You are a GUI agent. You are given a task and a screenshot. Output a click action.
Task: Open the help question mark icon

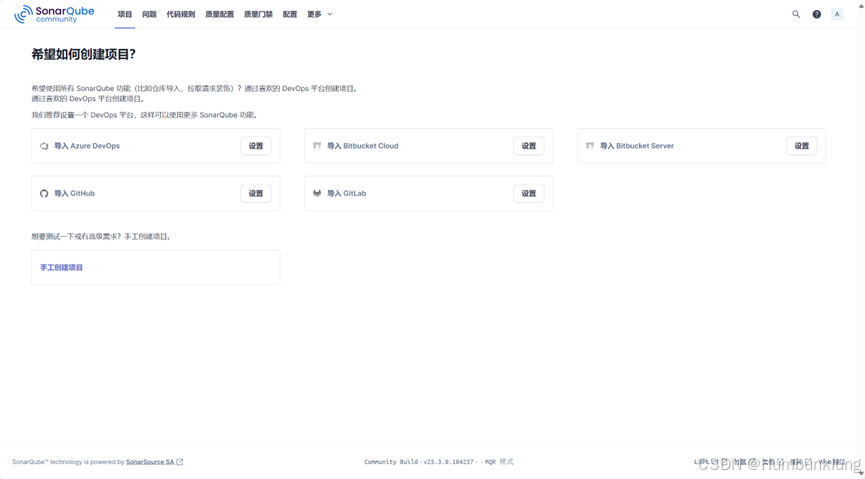point(816,14)
